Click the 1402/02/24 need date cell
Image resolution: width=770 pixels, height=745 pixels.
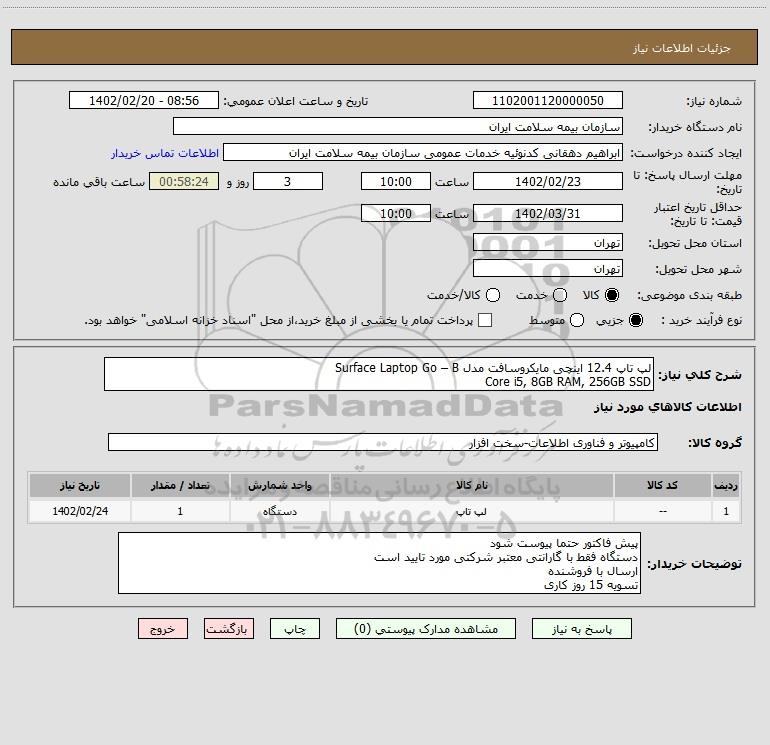coord(80,511)
